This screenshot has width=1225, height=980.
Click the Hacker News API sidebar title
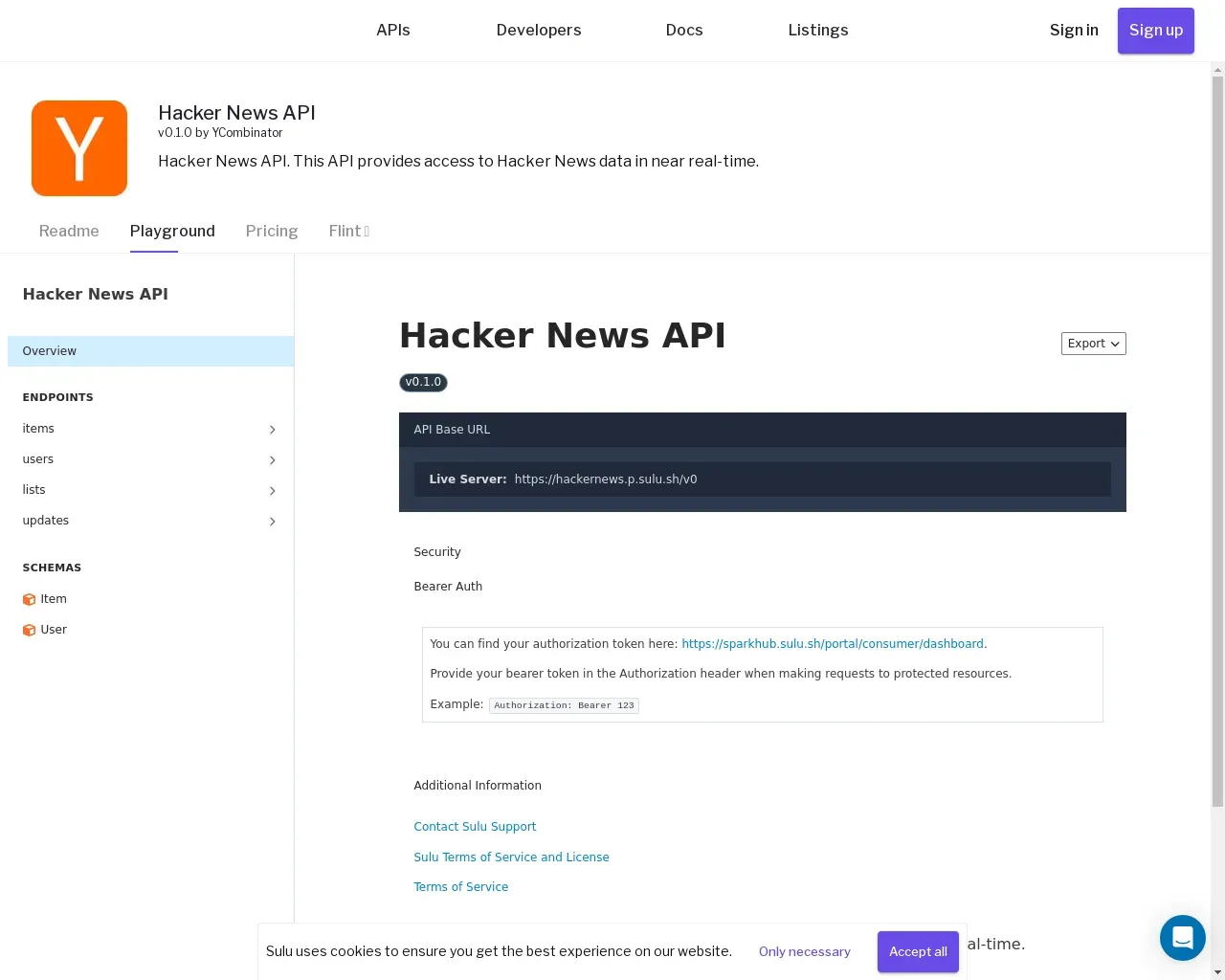[96, 294]
